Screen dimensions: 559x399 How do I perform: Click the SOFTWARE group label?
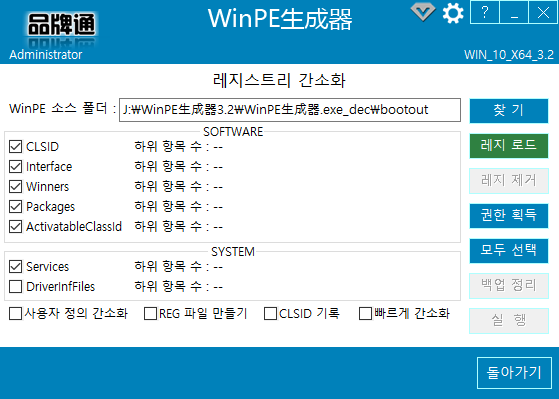(233, 132)
